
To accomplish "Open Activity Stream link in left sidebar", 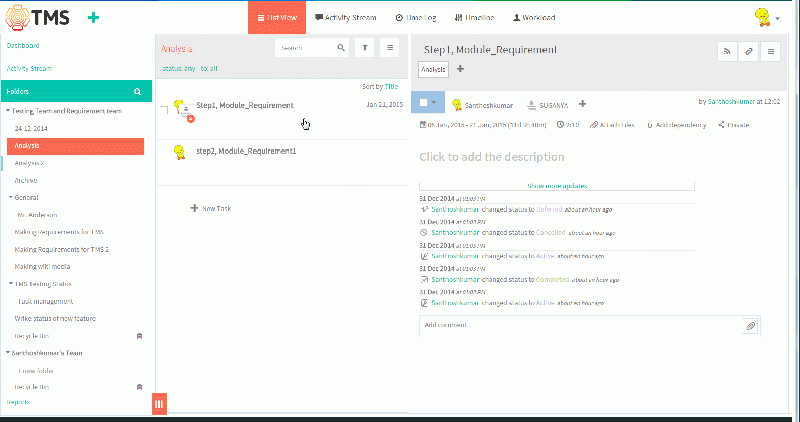I will click(x=29, y=68).
